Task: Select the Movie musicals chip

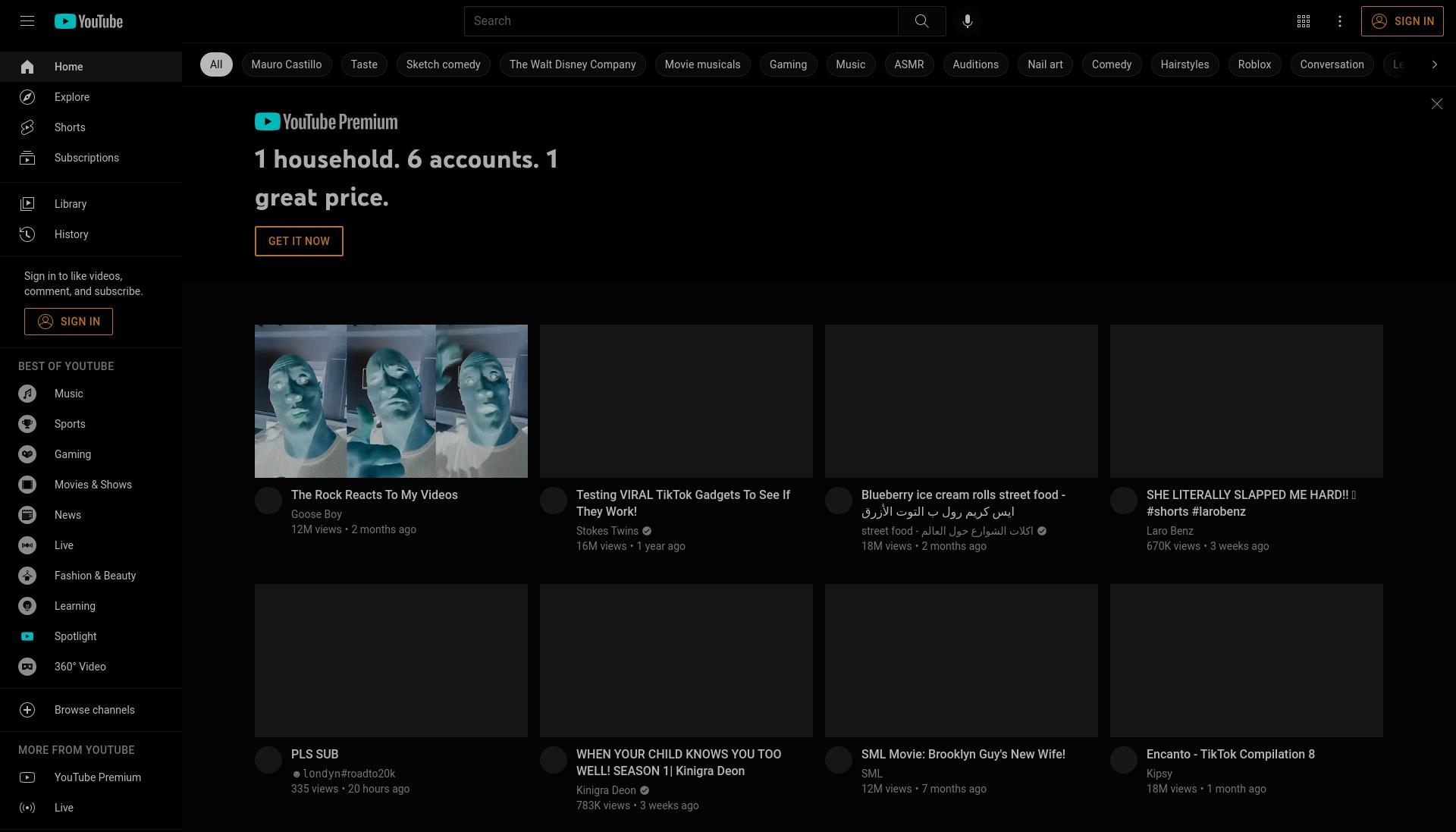Action: click(x=703, y=64)
